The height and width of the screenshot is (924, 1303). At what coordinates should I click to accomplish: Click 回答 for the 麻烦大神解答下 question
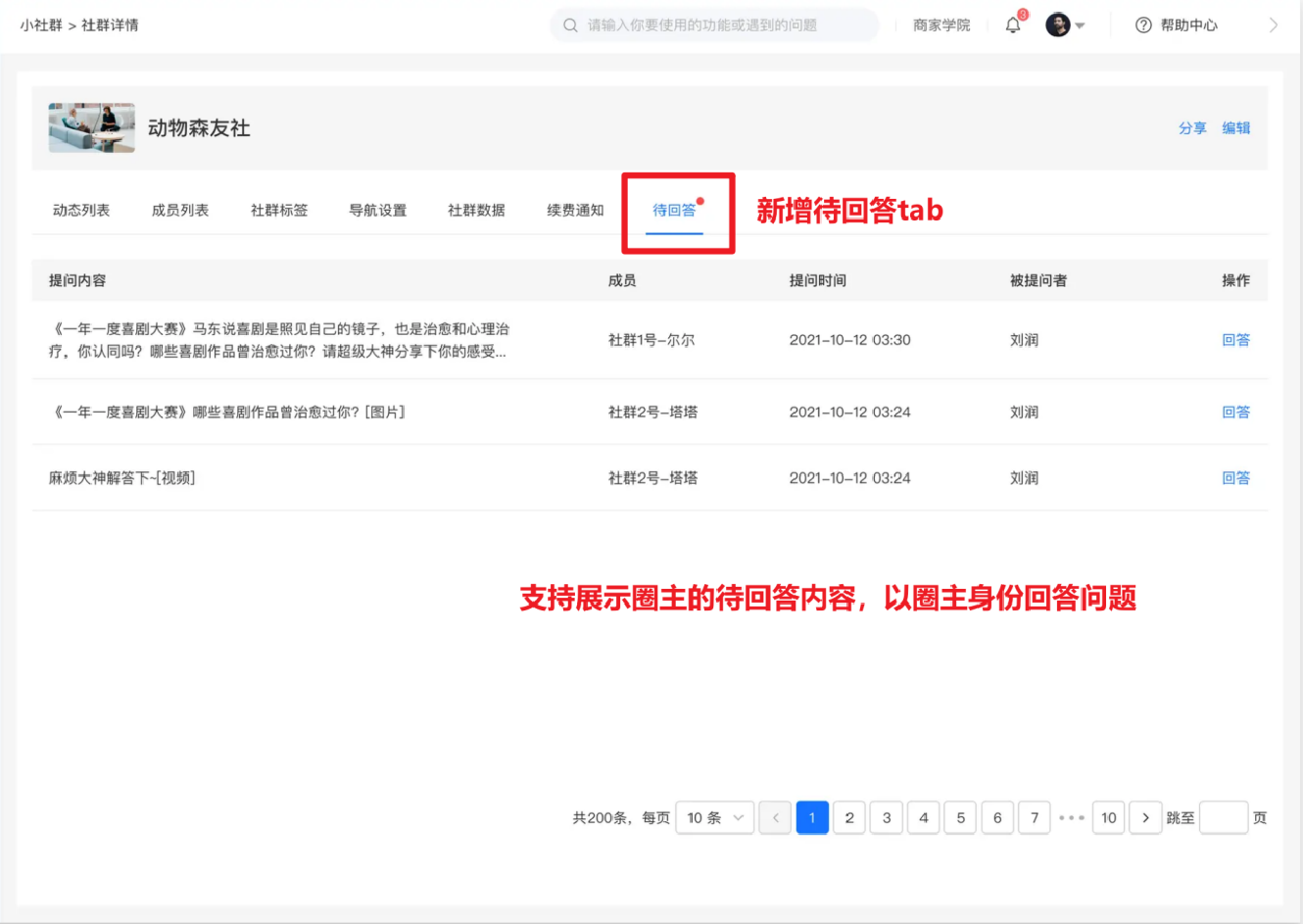pyautogui.click(x=1235, y=478)
